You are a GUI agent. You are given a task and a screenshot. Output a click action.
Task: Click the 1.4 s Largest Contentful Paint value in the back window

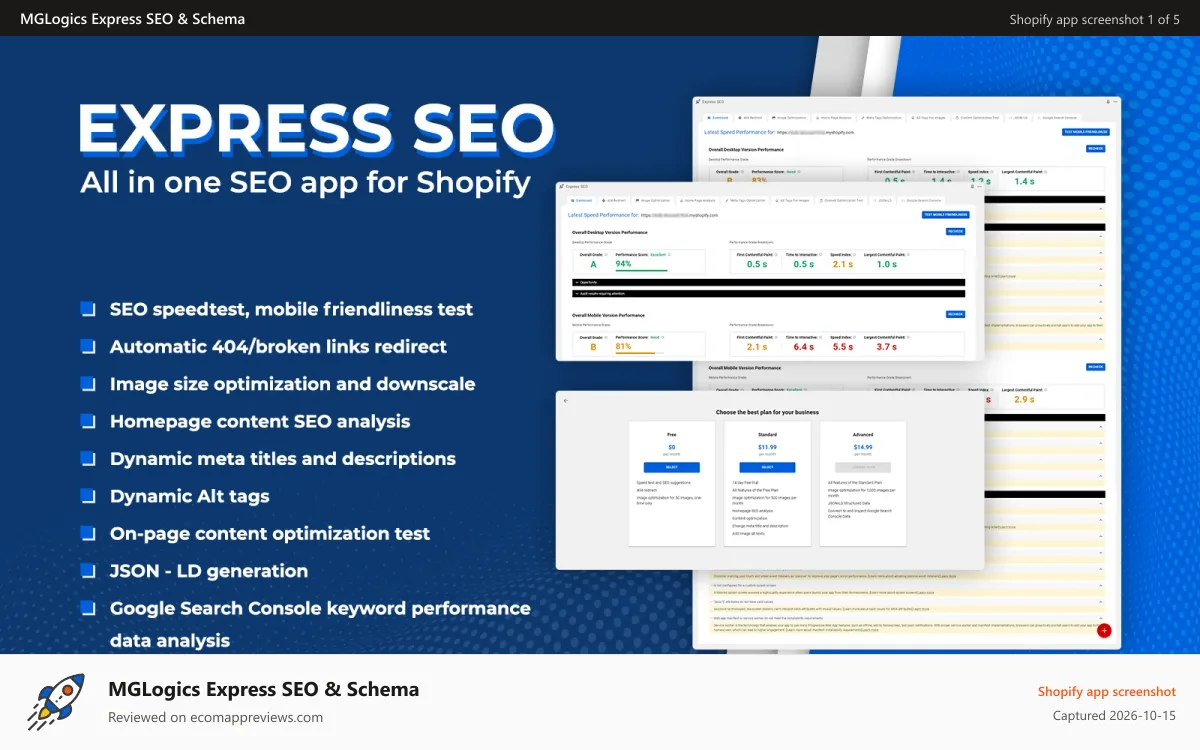pos(1024,181)
